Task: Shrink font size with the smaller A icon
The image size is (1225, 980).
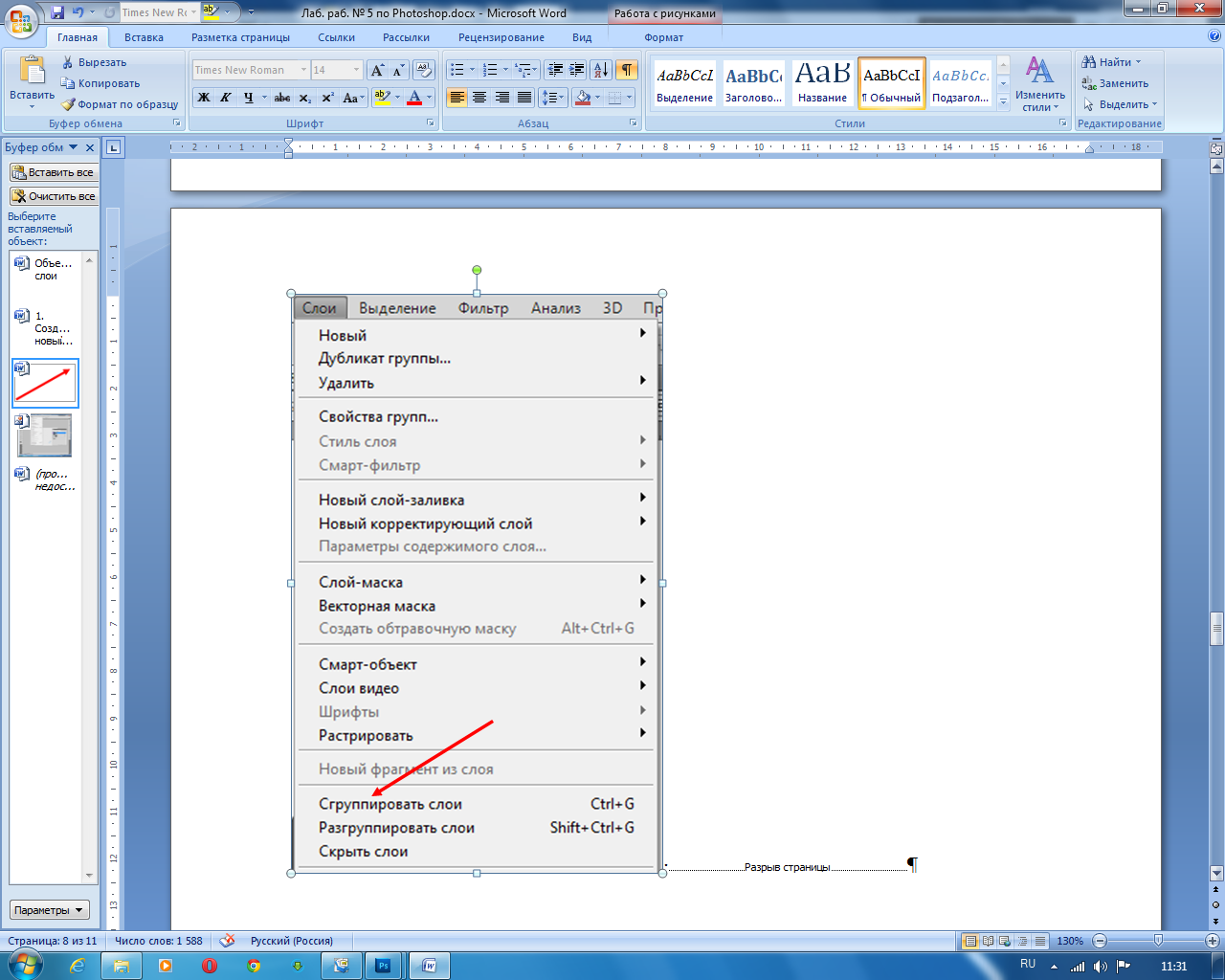Action: point(398,70)
